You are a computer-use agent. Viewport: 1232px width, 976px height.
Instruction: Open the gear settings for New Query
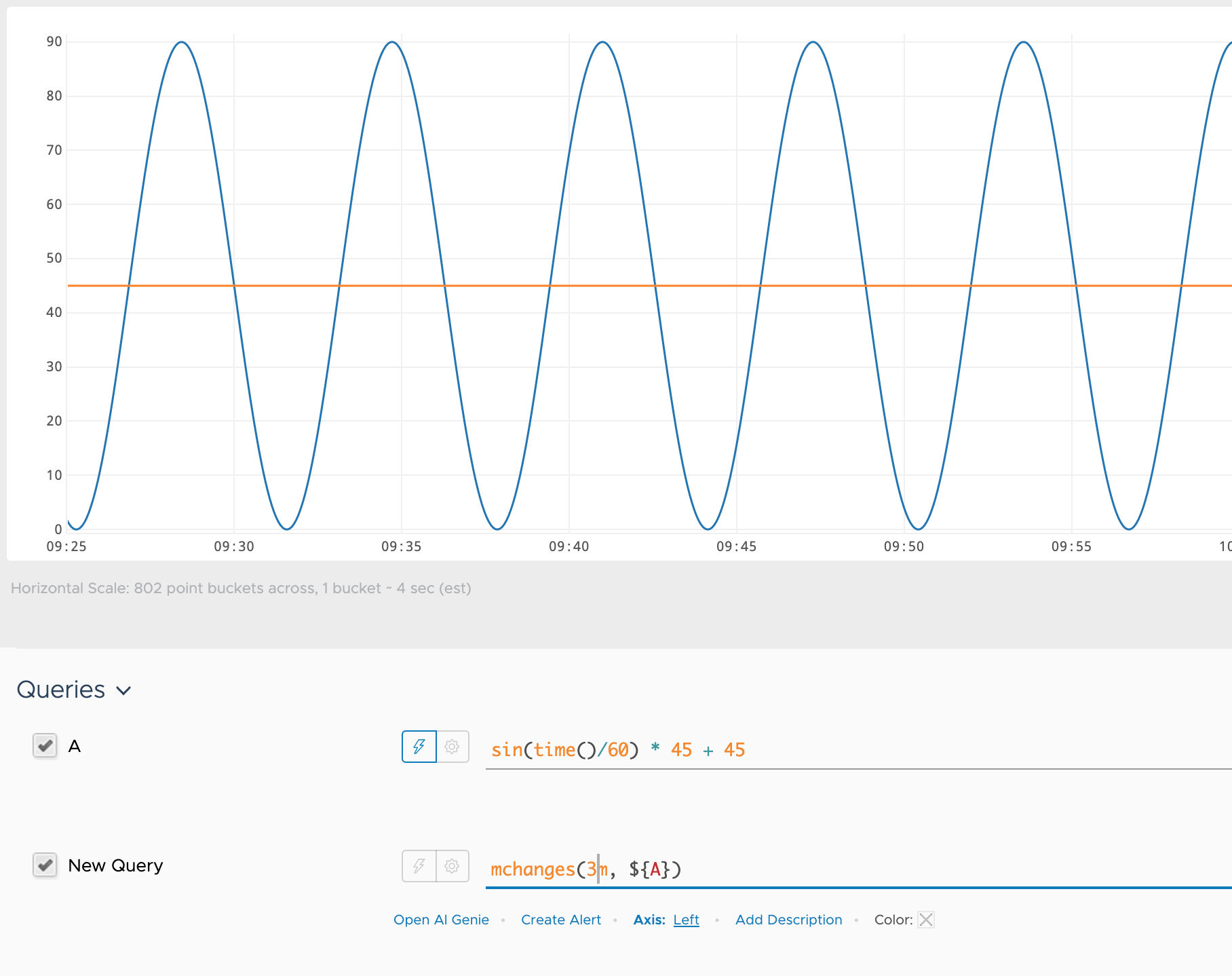click(x=453, y=866)
